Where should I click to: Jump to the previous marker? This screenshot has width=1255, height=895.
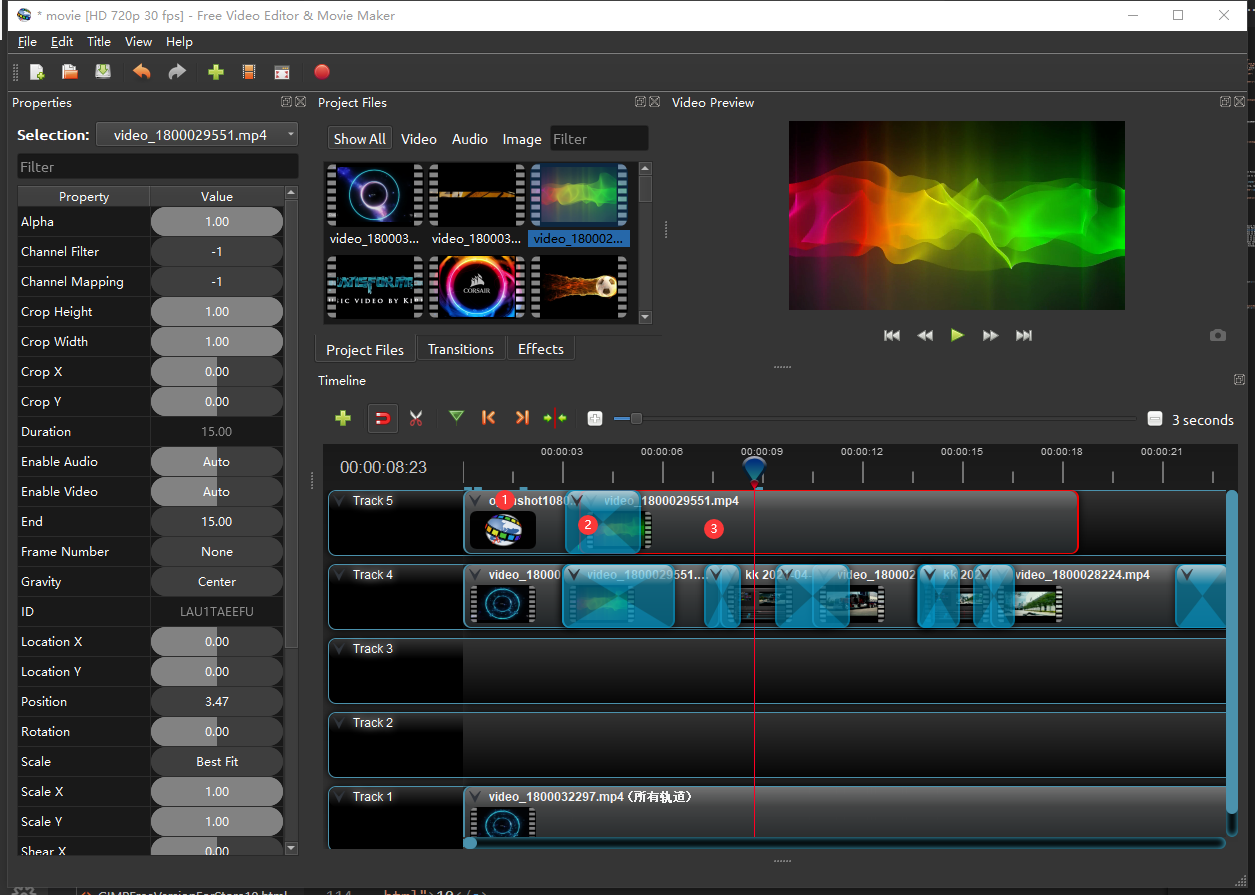point(489,418)
